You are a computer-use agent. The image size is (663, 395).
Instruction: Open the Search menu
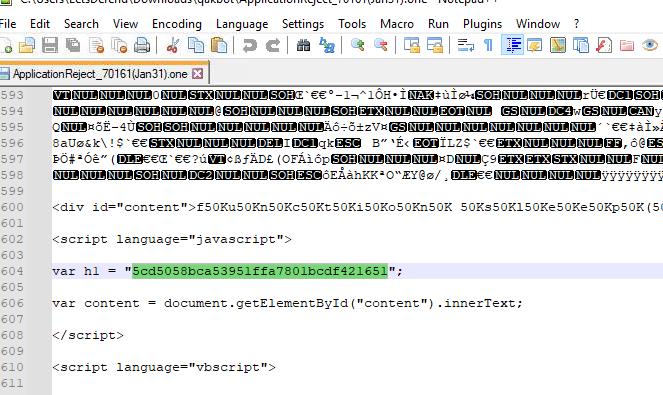point(81,24)
